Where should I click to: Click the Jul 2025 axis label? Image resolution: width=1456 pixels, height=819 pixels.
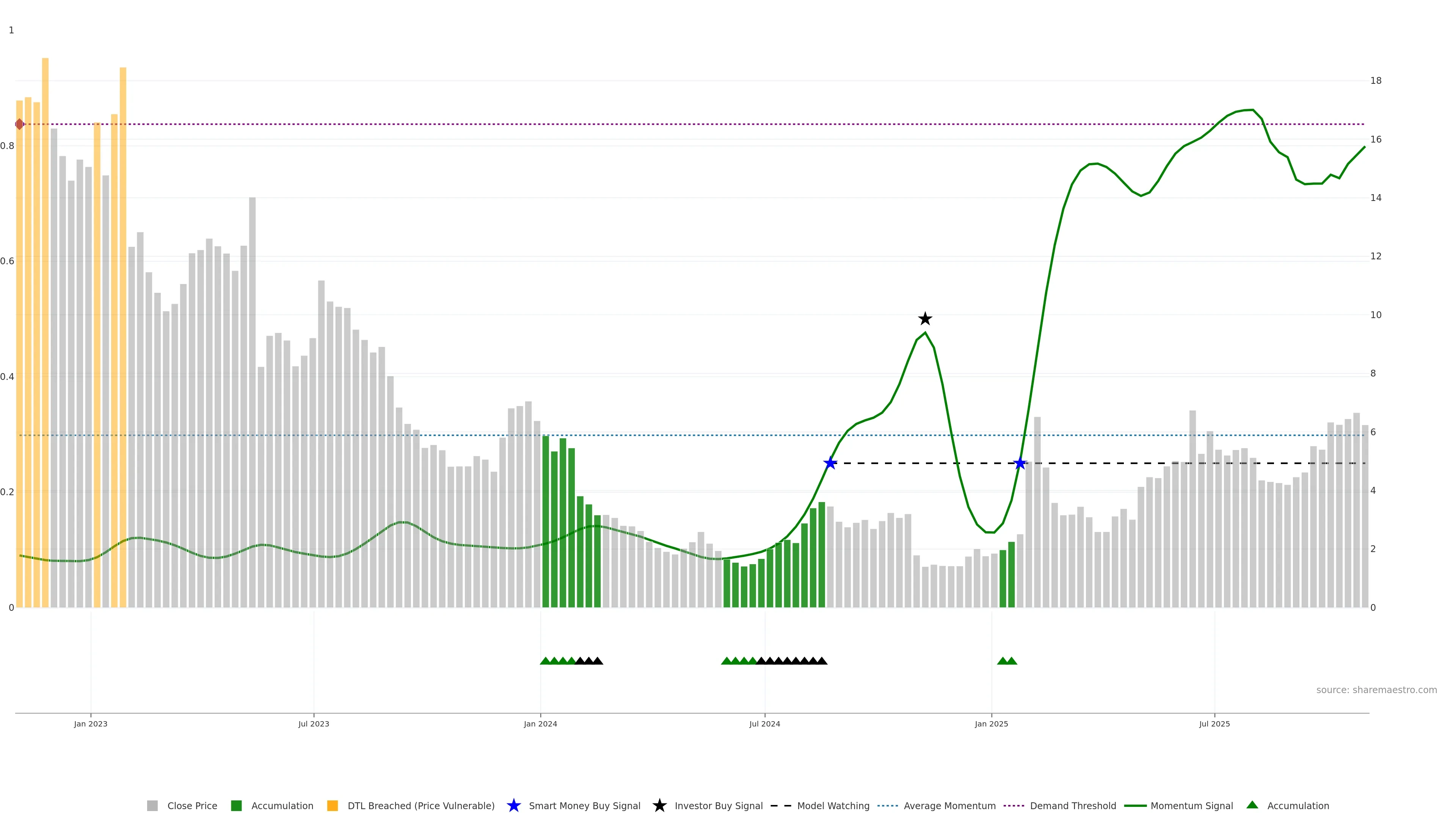1214,723
